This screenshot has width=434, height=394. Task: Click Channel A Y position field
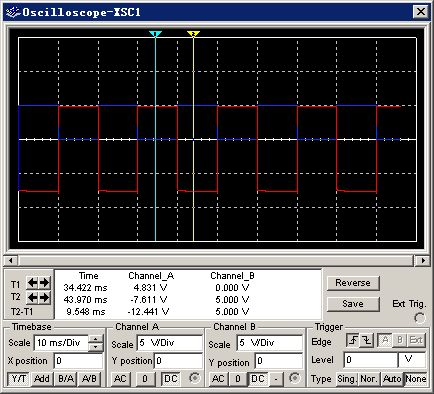tap(178, 361)
